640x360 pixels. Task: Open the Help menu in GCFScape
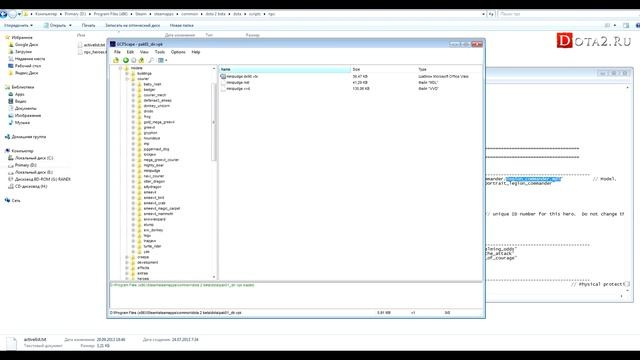[196, 52]
